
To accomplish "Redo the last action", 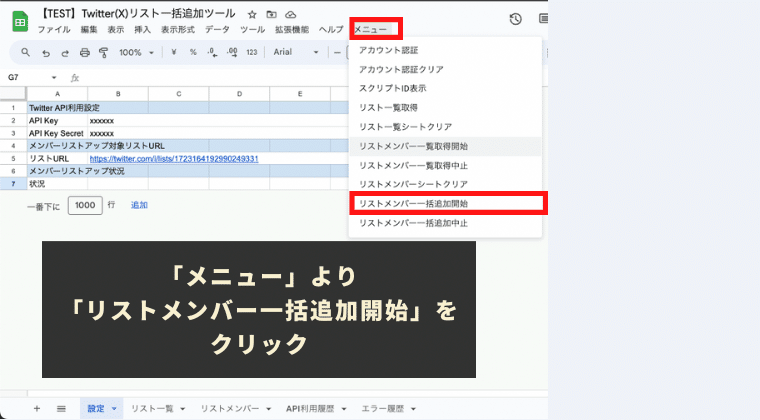I will coord(65,52).
